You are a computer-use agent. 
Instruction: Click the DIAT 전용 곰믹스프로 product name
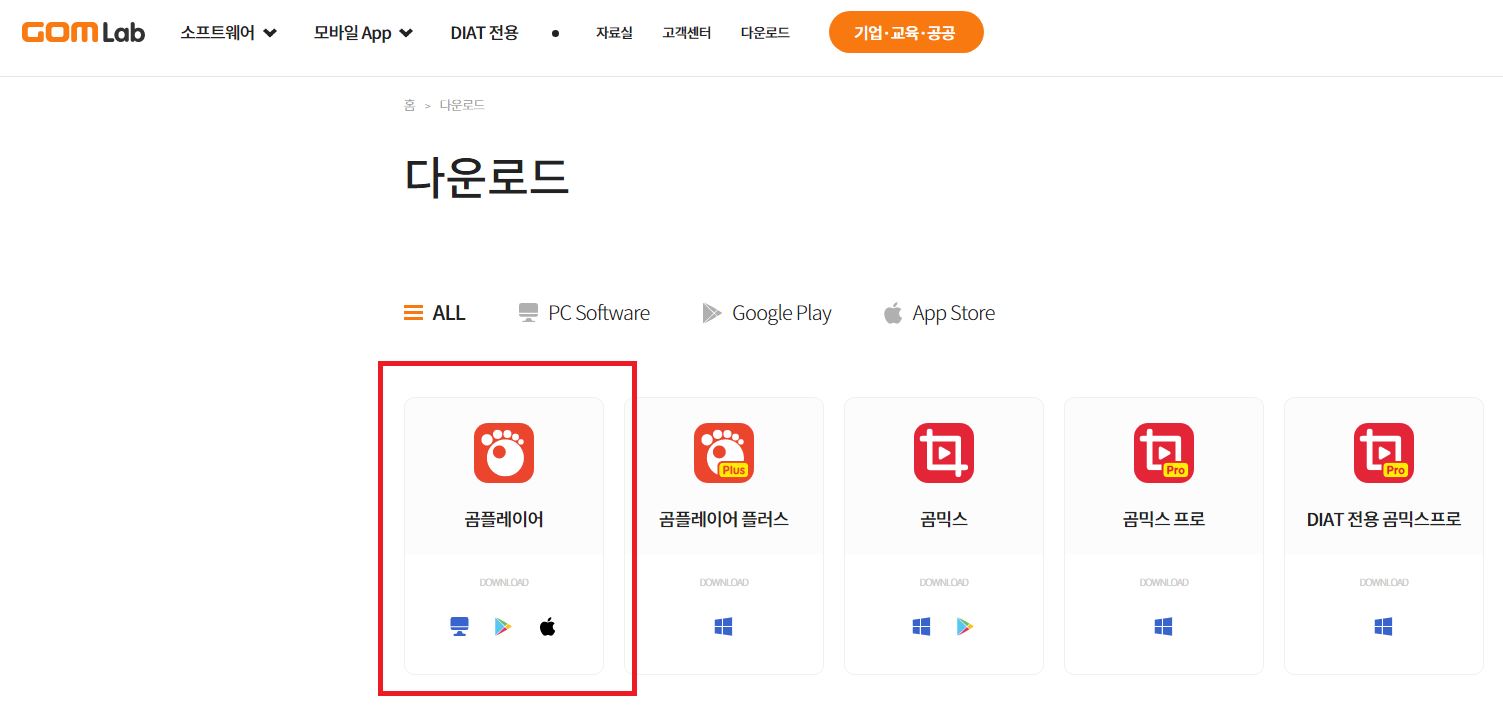[1384, 519]
